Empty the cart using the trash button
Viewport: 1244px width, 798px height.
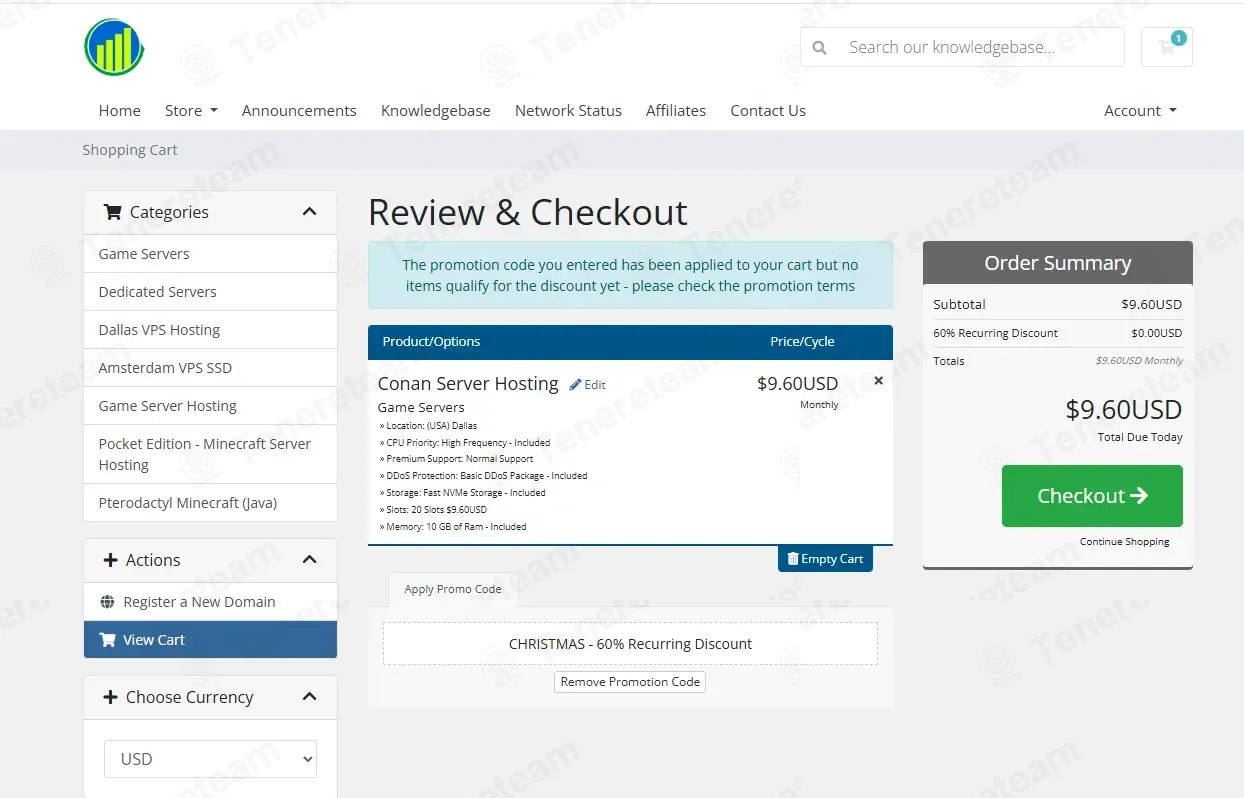(x=825, y=559)
